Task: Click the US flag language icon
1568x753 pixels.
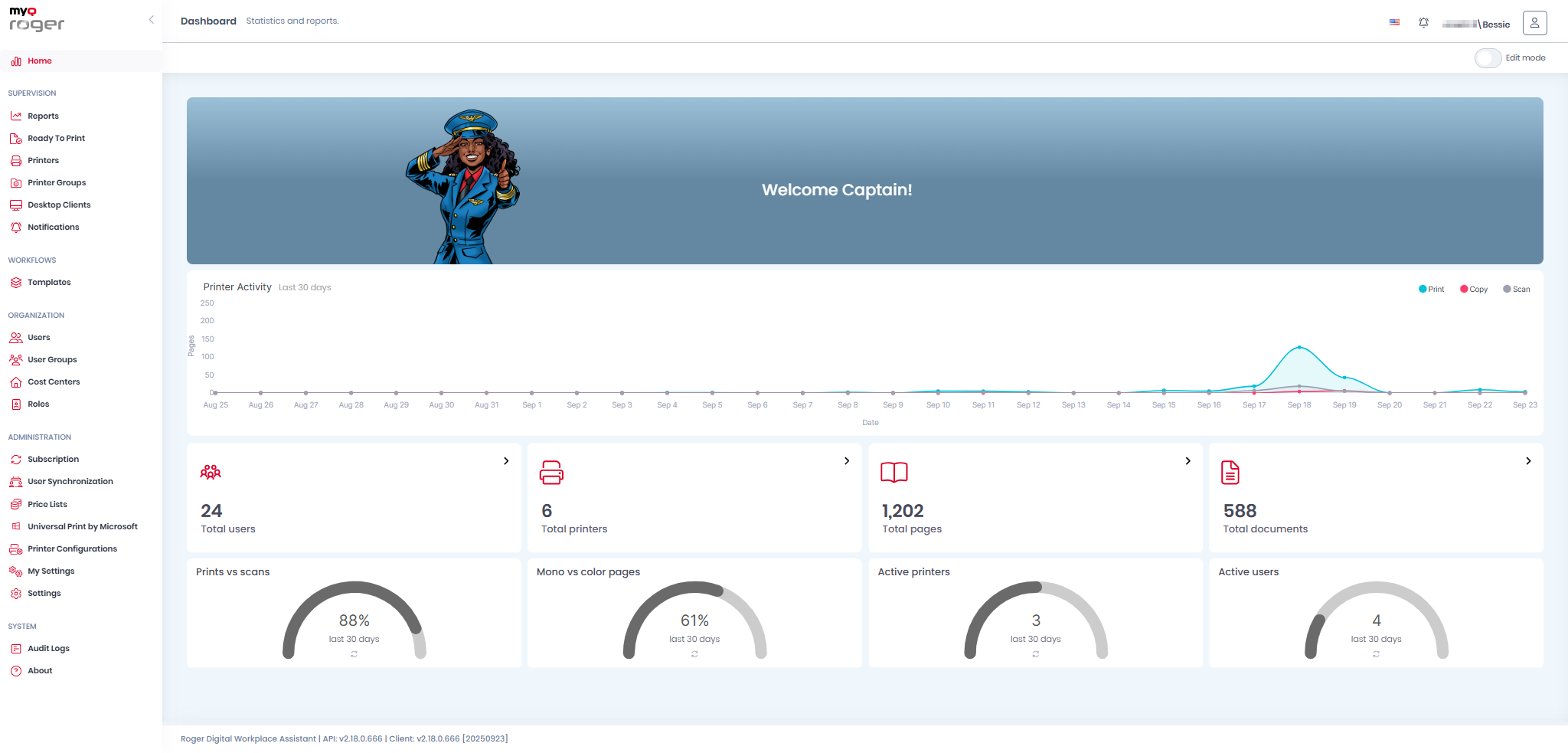Action: pos(1394,23)
